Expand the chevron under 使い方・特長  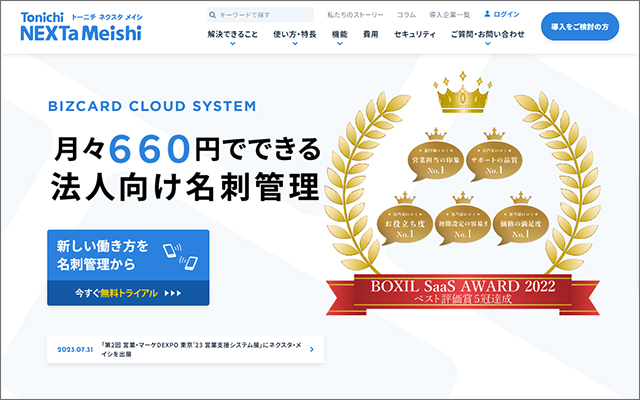click(295, 44)
